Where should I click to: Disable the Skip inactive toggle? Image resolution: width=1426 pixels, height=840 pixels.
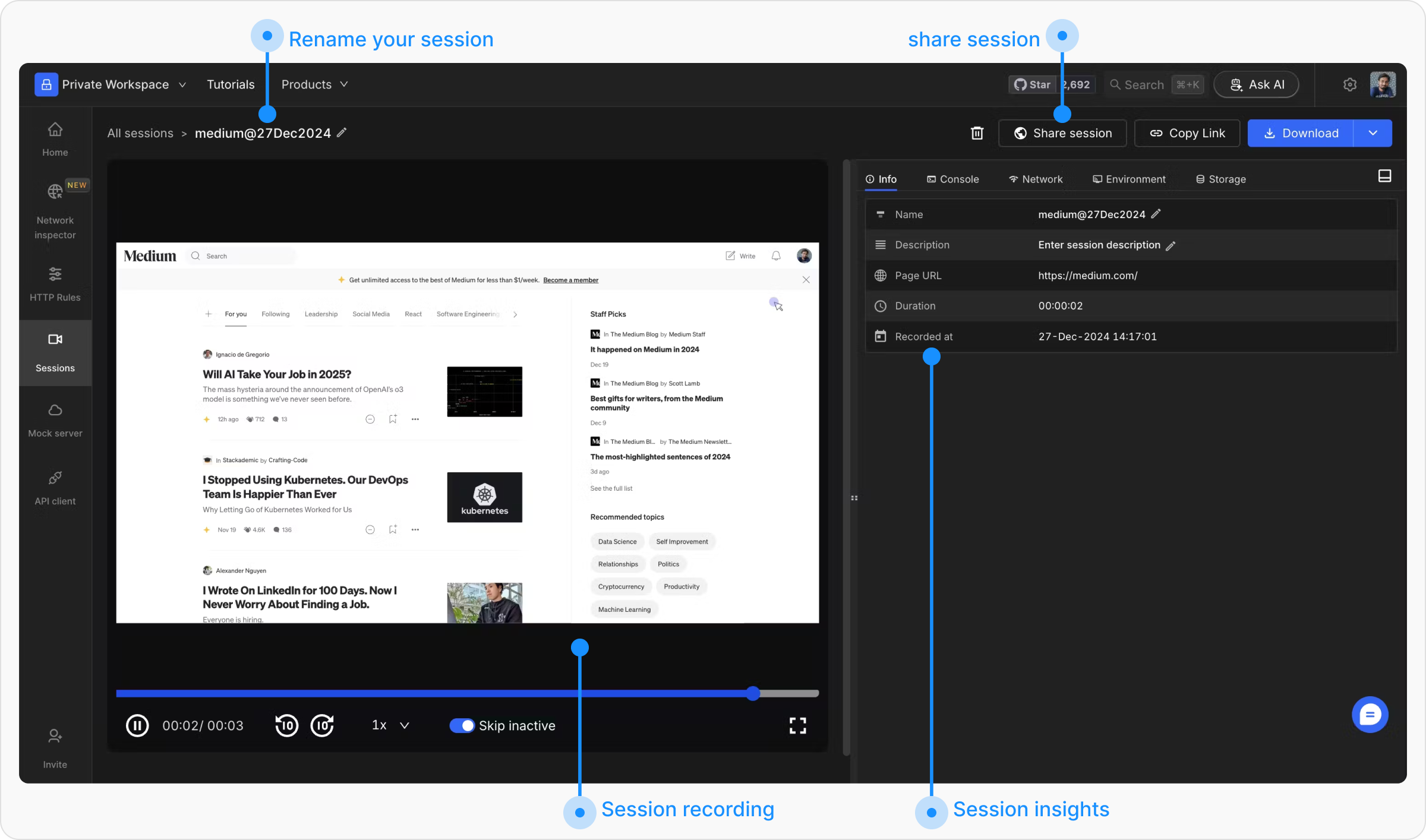pos(462,725)
